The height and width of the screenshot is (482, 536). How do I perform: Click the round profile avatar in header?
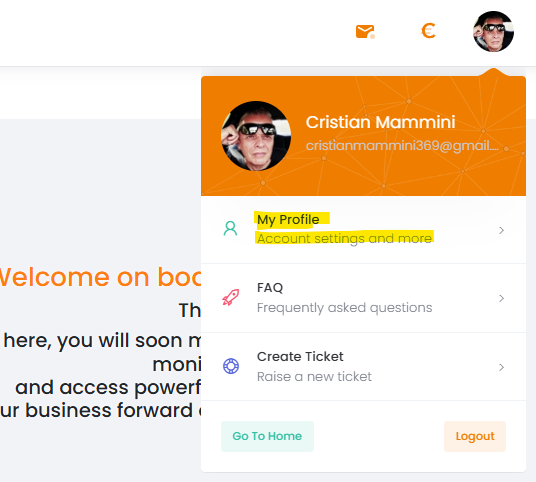pos(493,31)
